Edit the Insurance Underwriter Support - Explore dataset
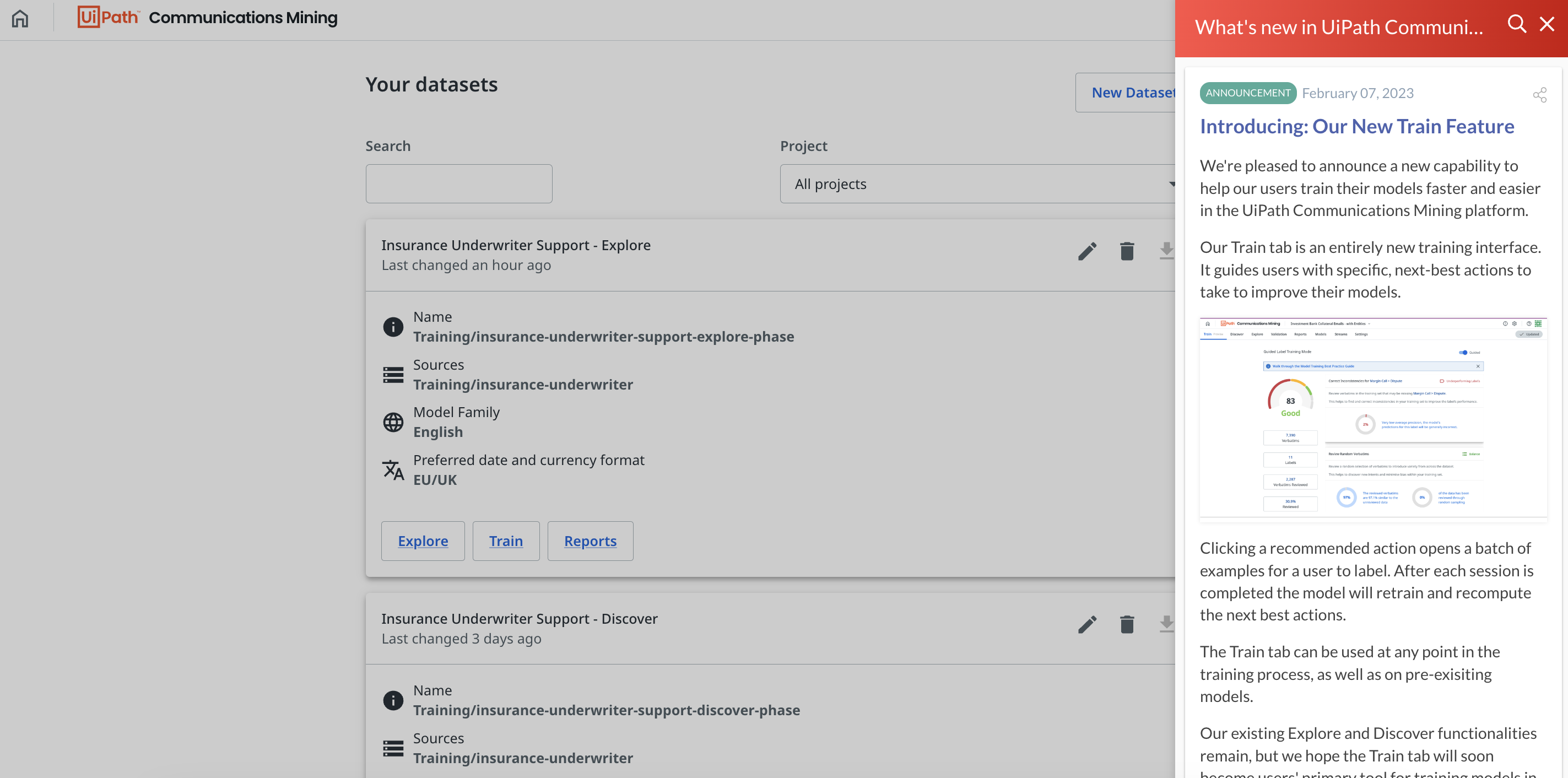Screen dimensions: 1568x778 click(1087, 251)
